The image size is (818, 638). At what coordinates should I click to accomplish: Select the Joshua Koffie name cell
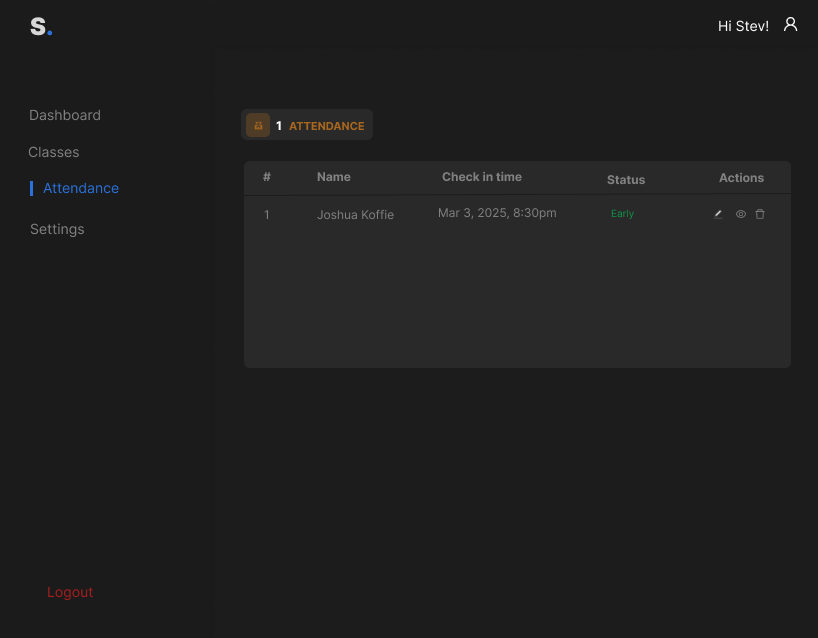(355, 214)
